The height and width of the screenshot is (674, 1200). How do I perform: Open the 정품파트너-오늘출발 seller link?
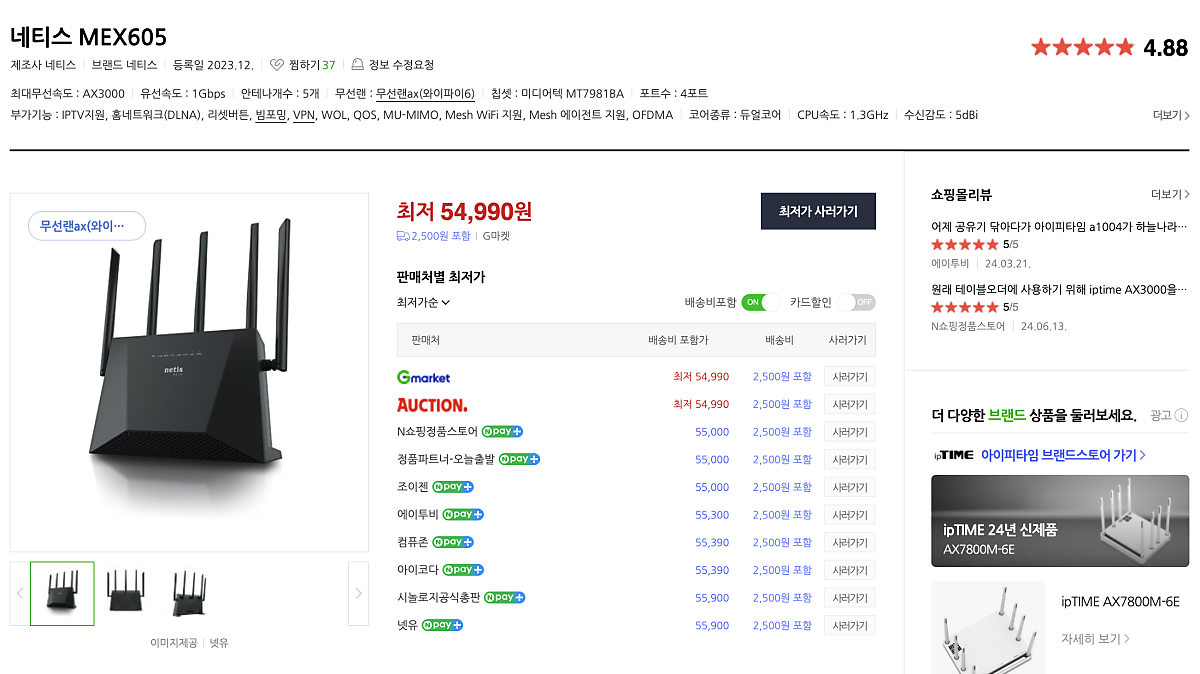point(446,459)
